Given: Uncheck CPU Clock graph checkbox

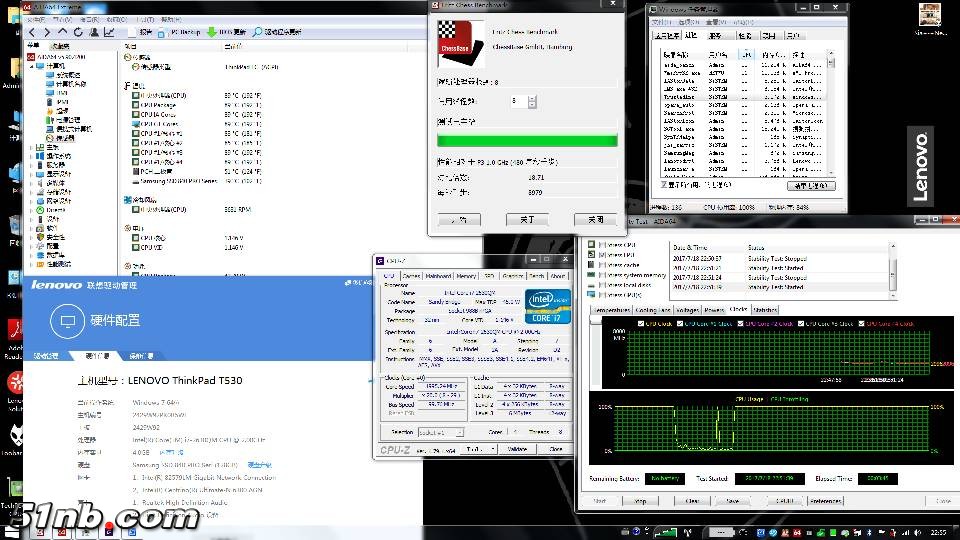Looking at the screenshot, I should (x=641, y=323).
